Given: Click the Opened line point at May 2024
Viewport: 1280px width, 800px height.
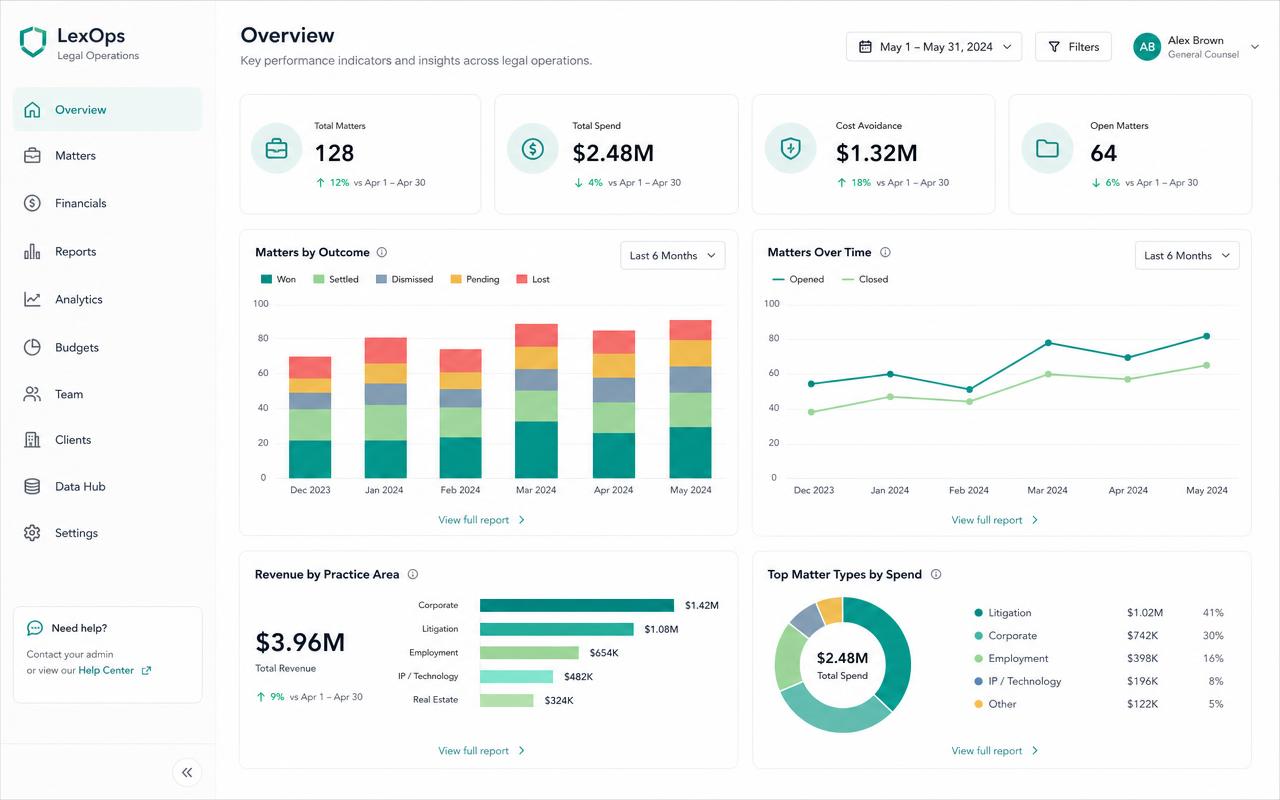Looking at the screenshot, I should coord(1207,336).
